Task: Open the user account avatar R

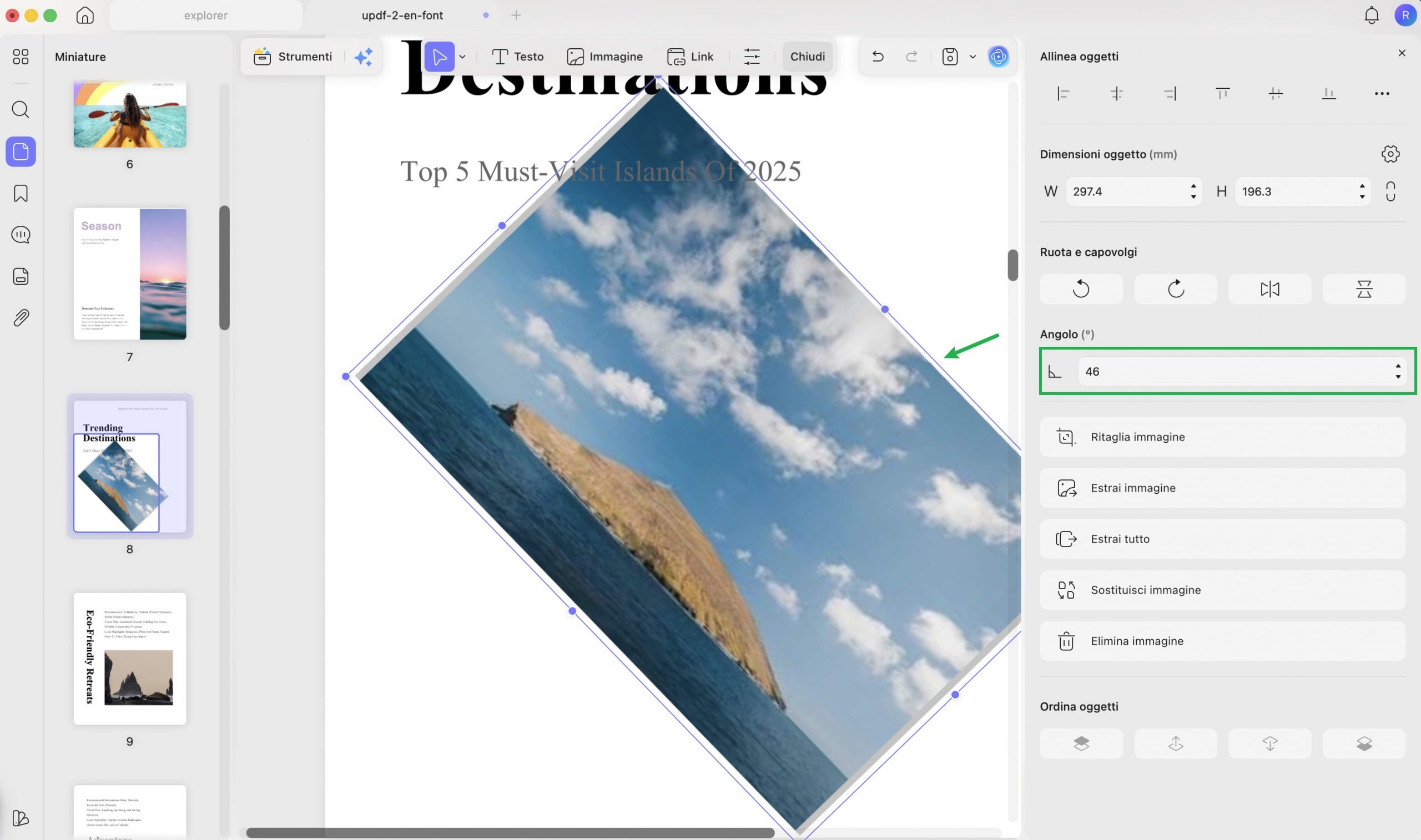Action: [1405, 16]
